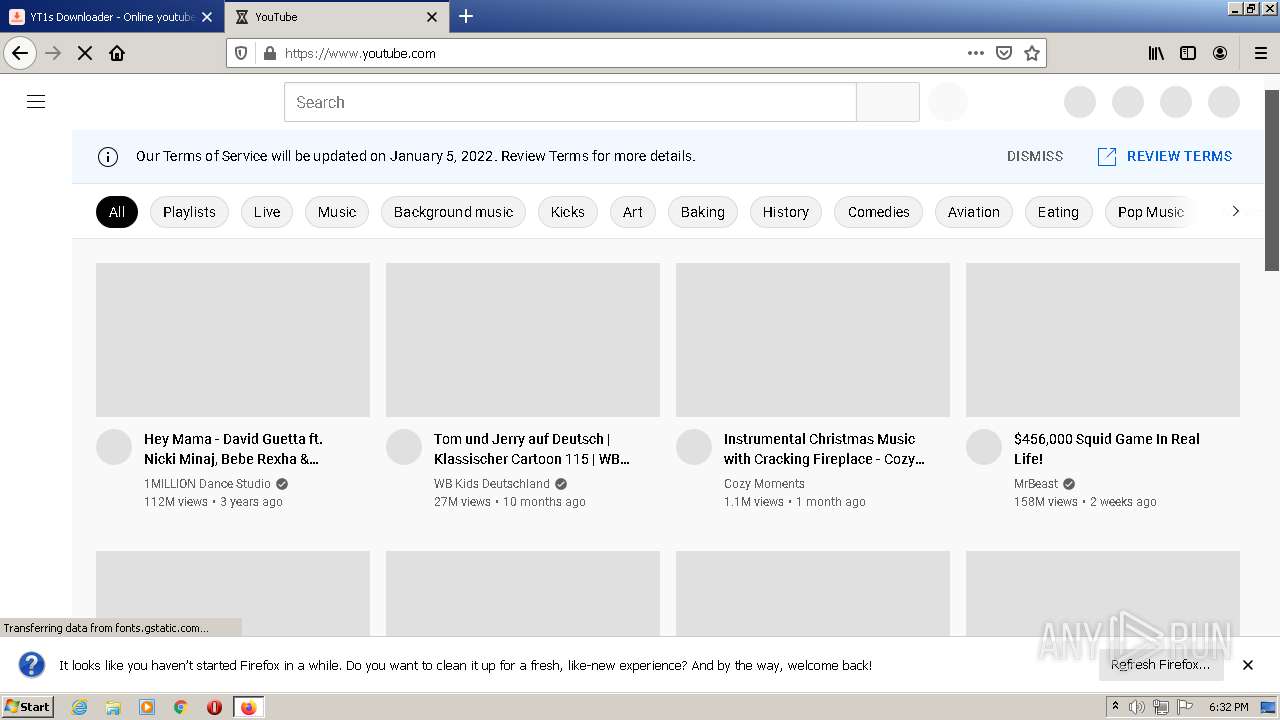
Task: Visit MrBeast channel link
Action: click(1035, 484)
